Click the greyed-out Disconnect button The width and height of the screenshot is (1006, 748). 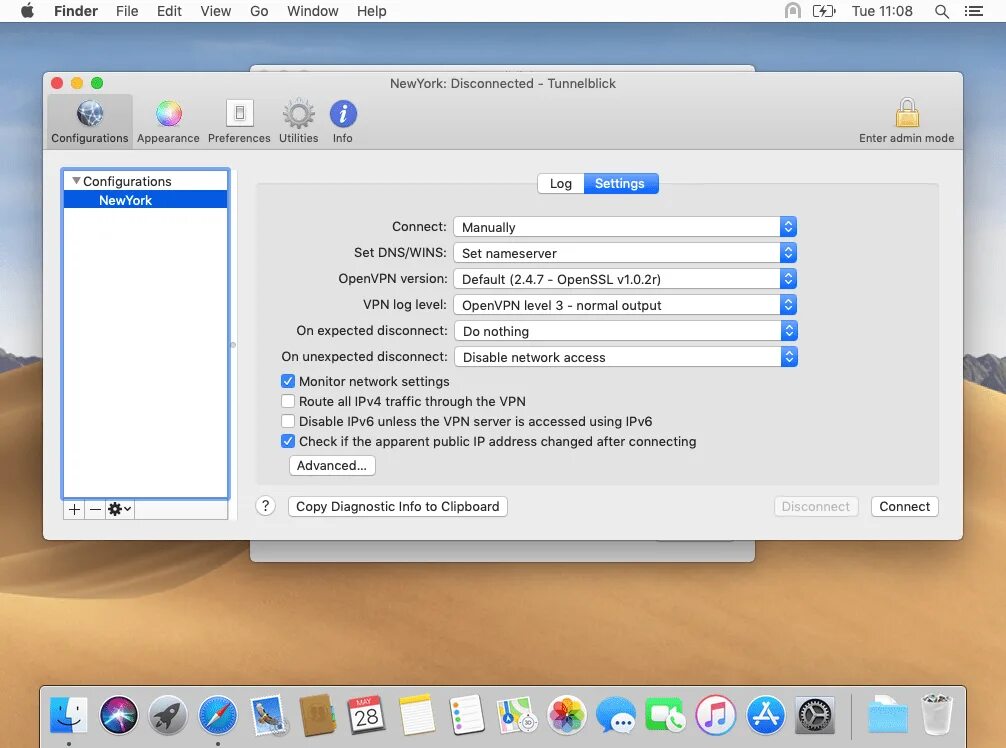[x=815, y=507]
